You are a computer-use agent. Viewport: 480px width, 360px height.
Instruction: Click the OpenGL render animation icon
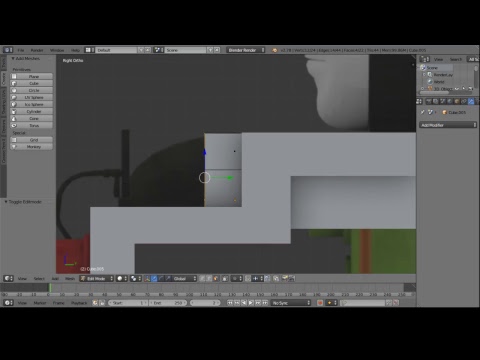(x=292, y=278)
